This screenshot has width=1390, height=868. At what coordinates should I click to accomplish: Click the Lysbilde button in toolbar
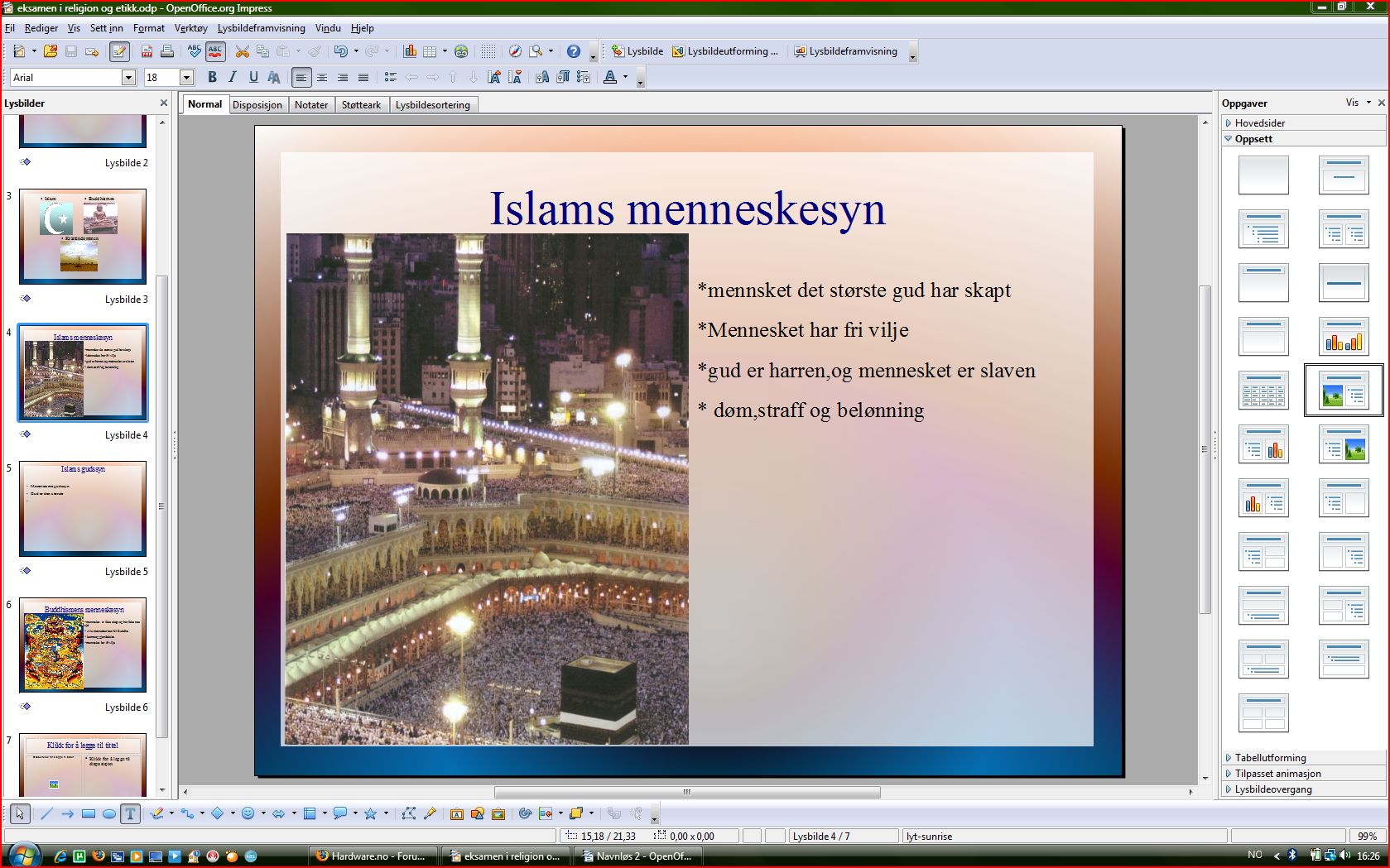(637, 51)
